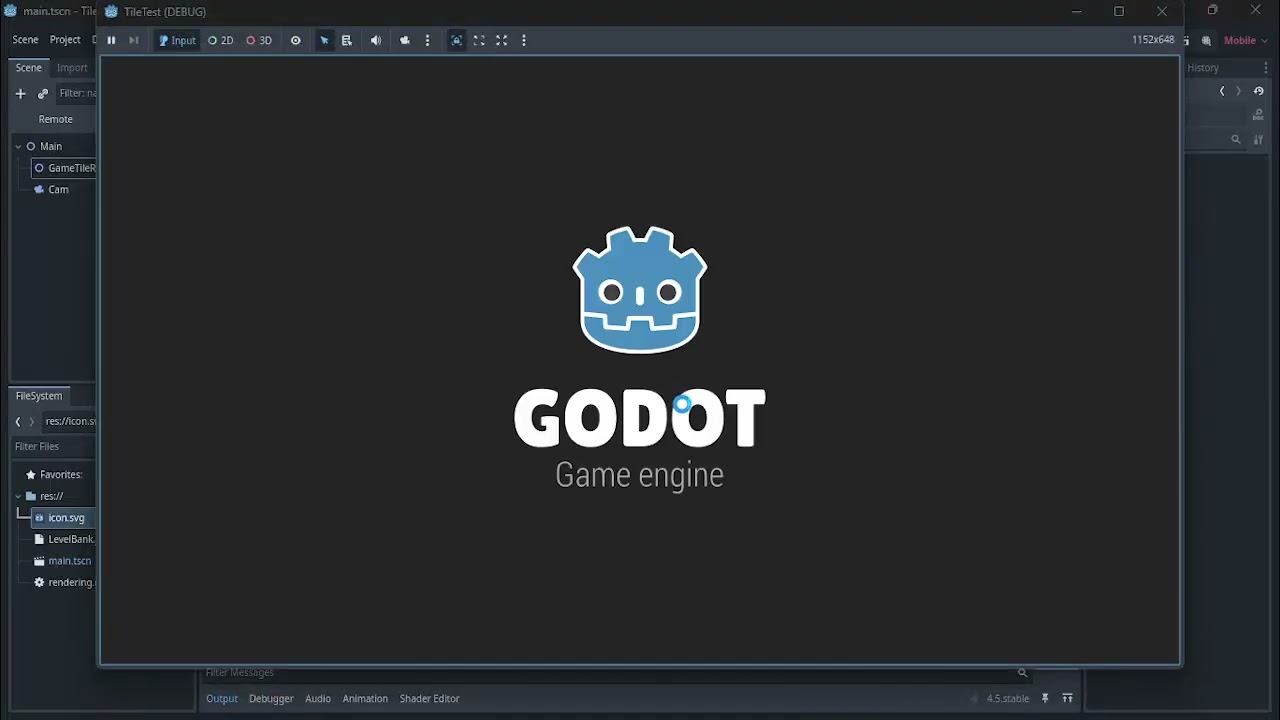
Task: Open documentation via the DOC icon
Action: pos(1258,116)
